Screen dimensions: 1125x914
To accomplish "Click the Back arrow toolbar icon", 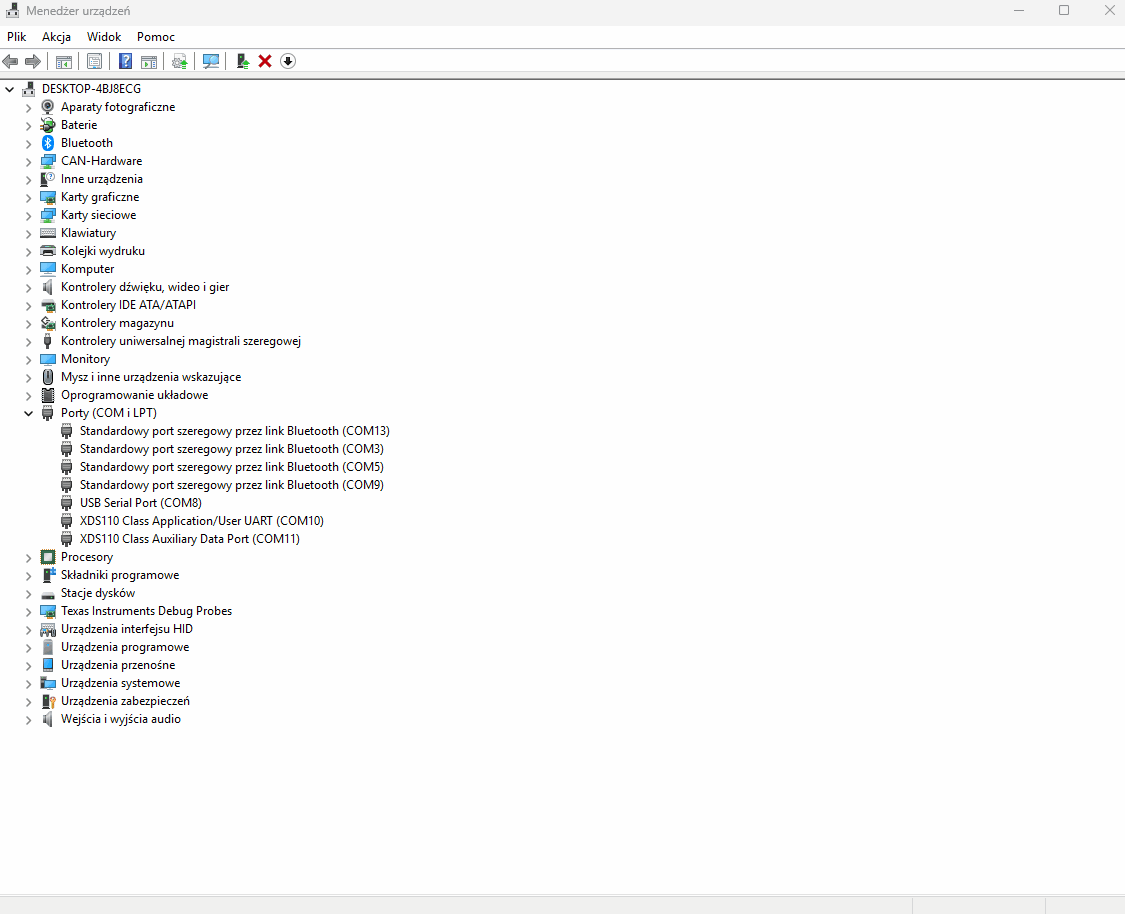I will click(x=10, y=62).
